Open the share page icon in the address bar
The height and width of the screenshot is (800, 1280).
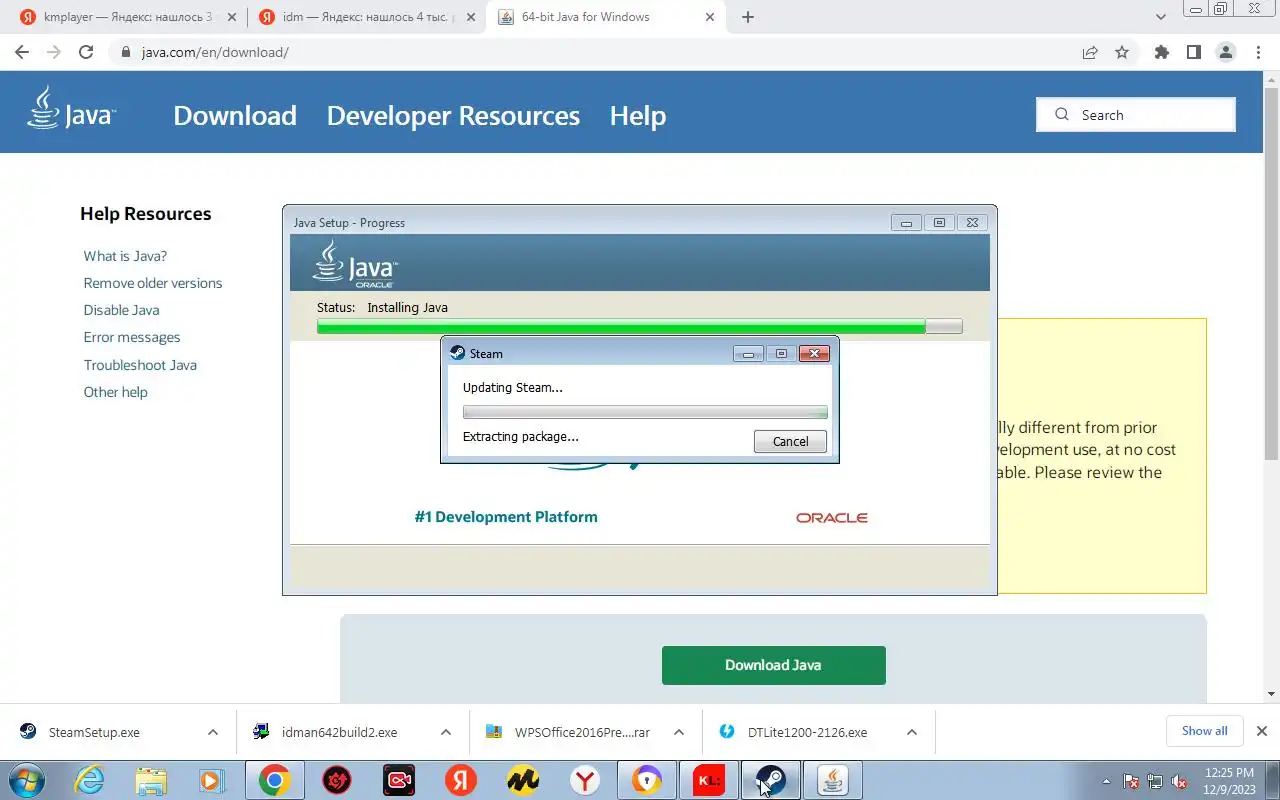tap(1090, 52)
